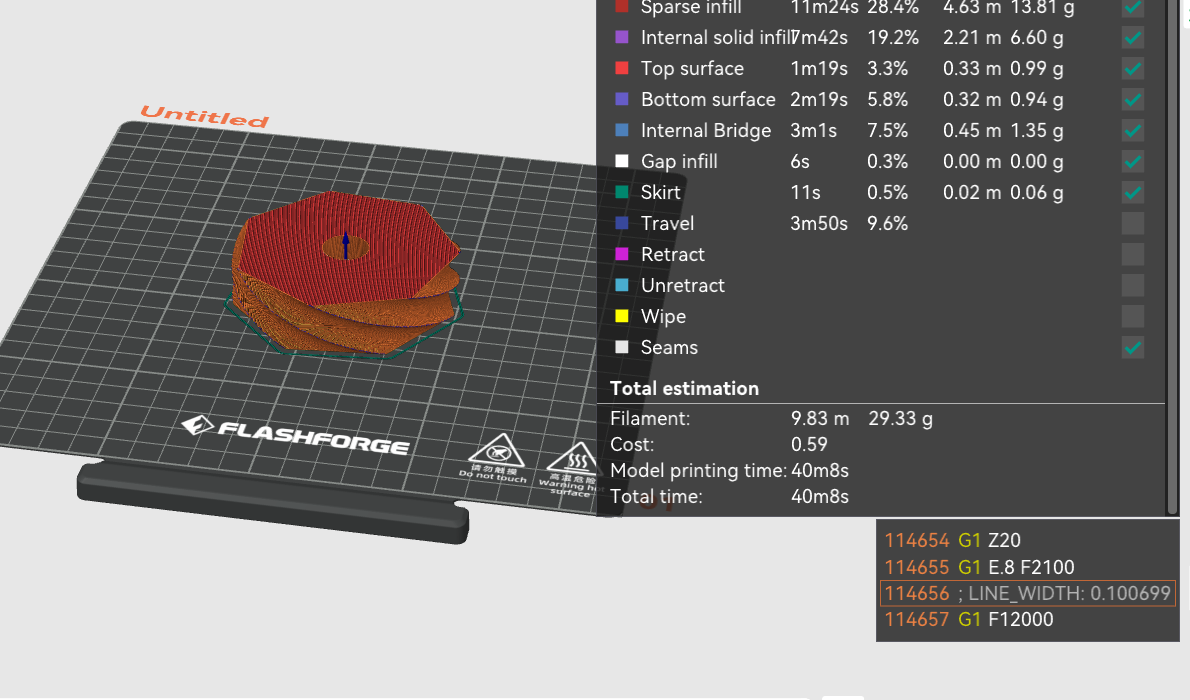Click the magenta Retract color swatch
1190x700 pixels.
pos(622,254)
